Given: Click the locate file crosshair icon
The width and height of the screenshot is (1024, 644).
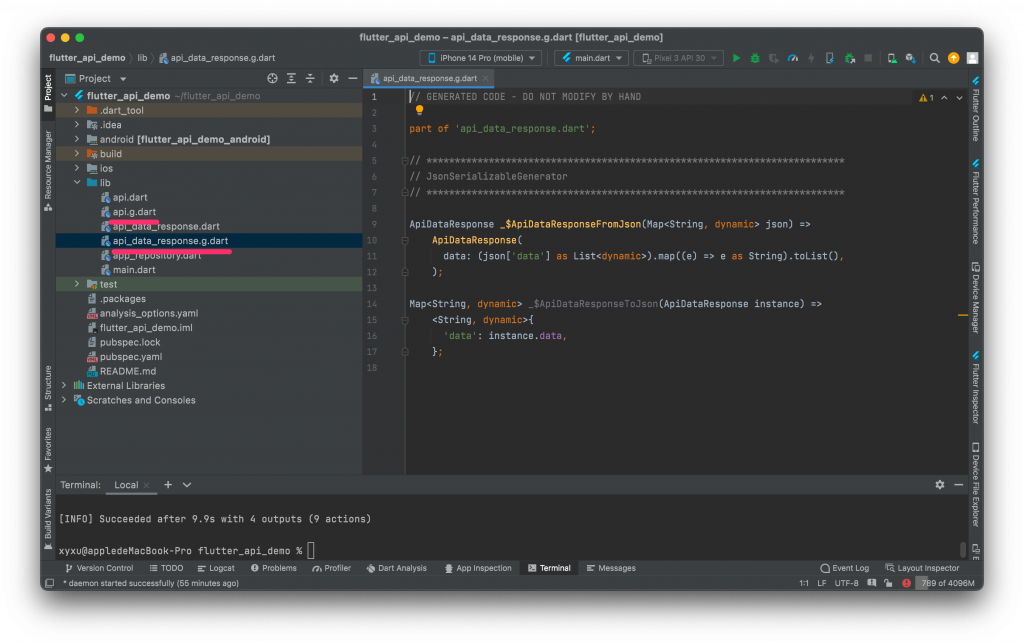Looking at the screenshot, I should (x=272, y=78).
